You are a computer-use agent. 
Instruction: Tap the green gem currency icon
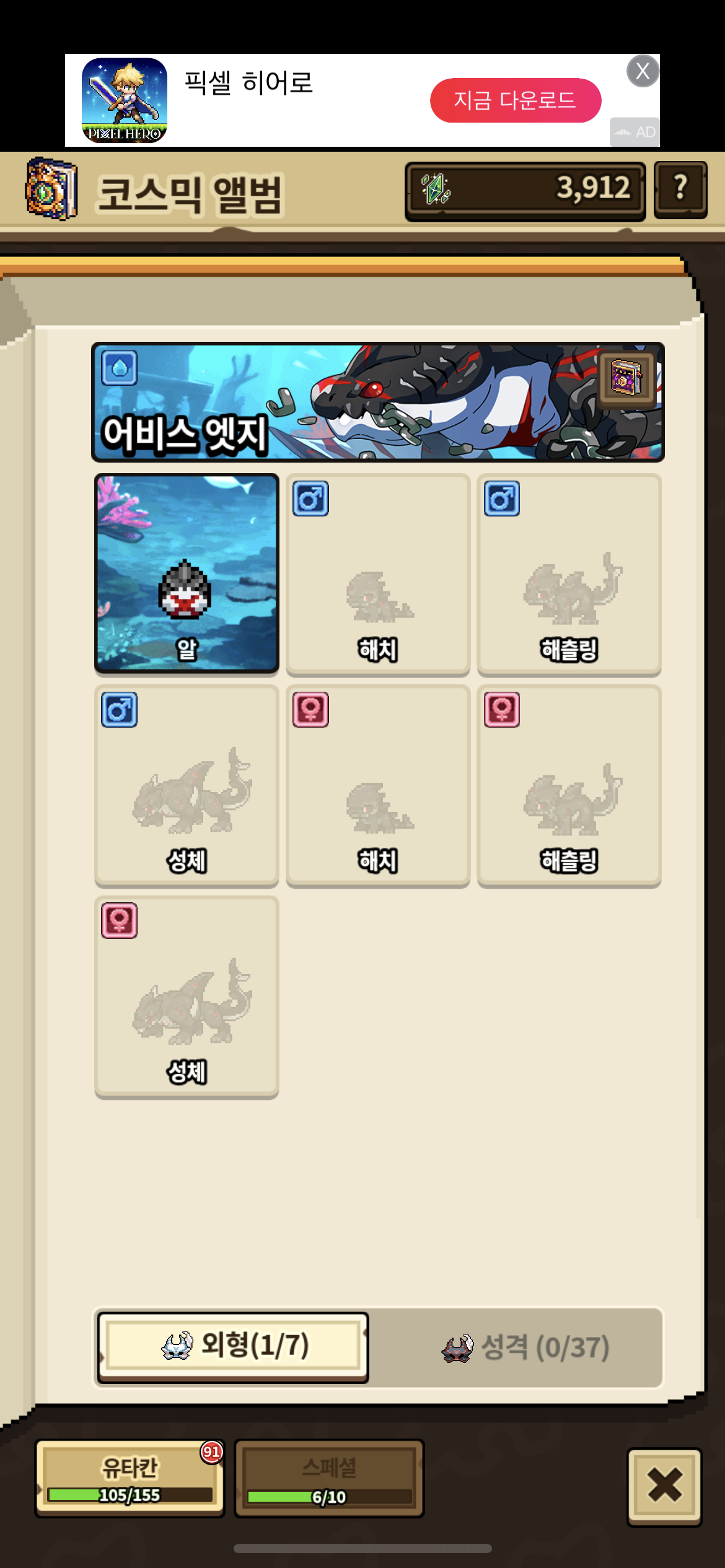click(x=436, y=189)
